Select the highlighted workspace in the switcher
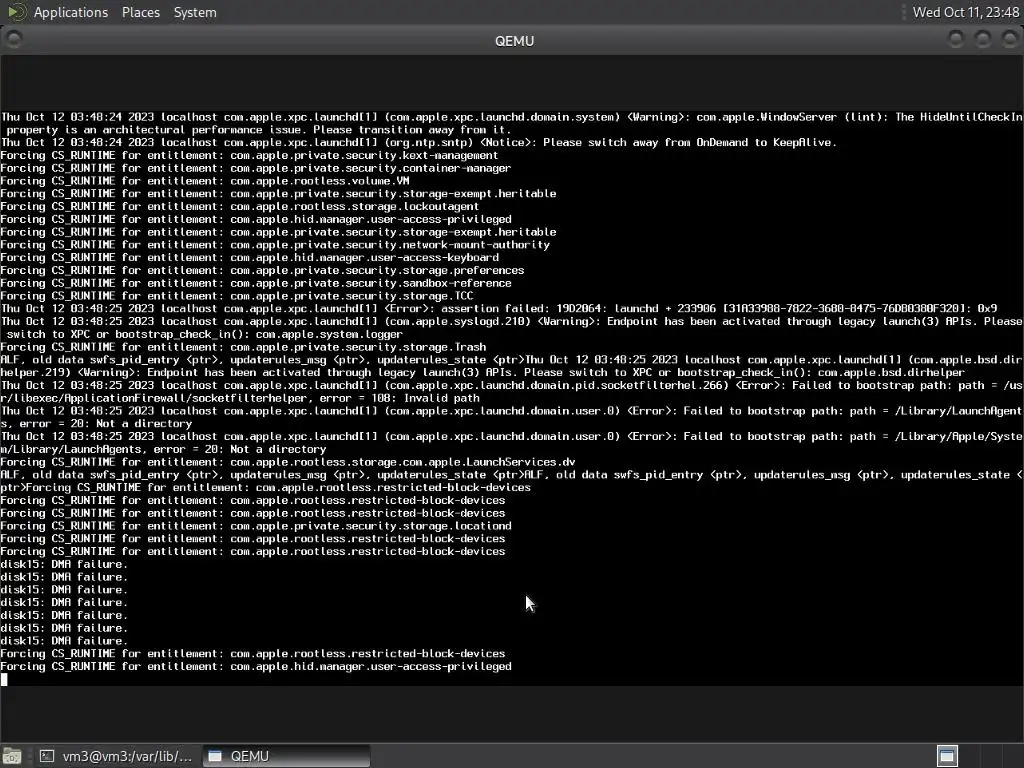The image size is (1024, 768). pyautogui.click(x=947, y=756)
